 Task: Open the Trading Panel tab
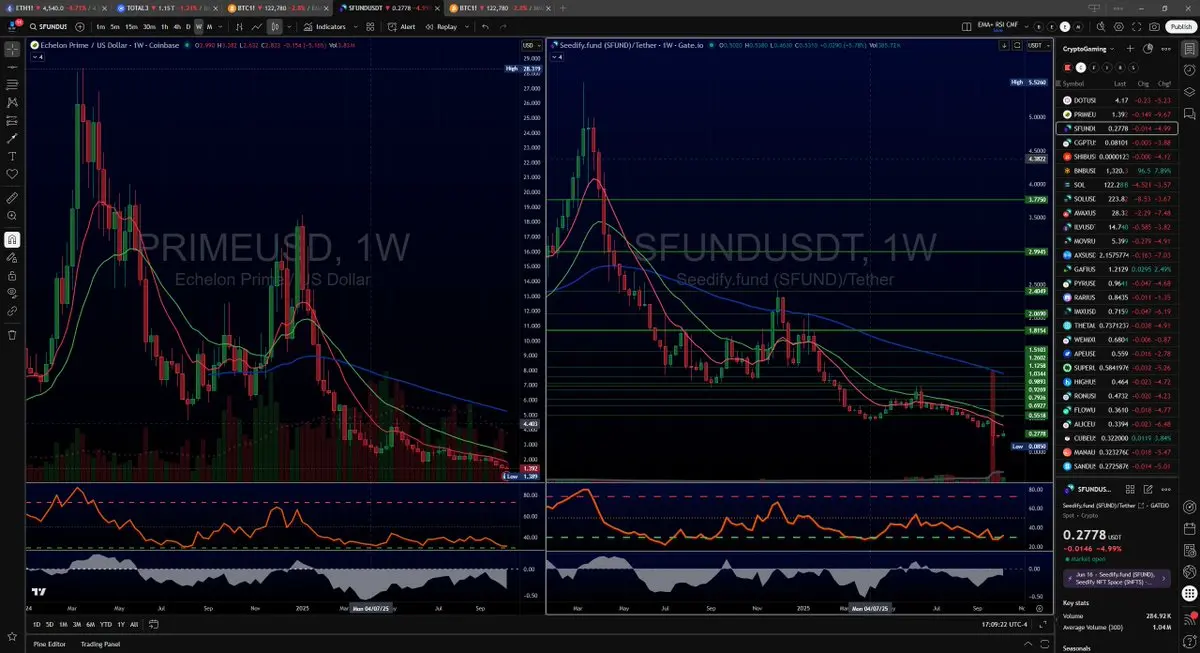(x=100, y=644)
